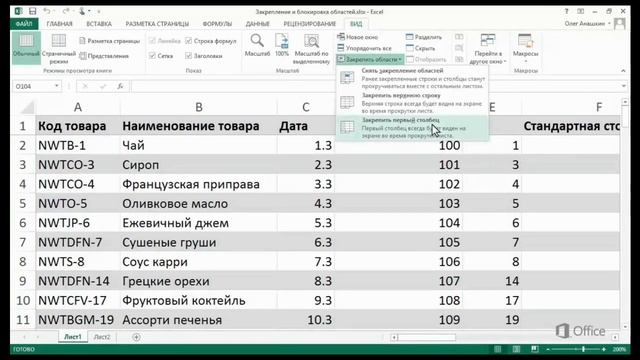Click the Redo arrow in quick access toolbar
The width and height of the screenshot is (640, 360).
[x=66, y=11]
